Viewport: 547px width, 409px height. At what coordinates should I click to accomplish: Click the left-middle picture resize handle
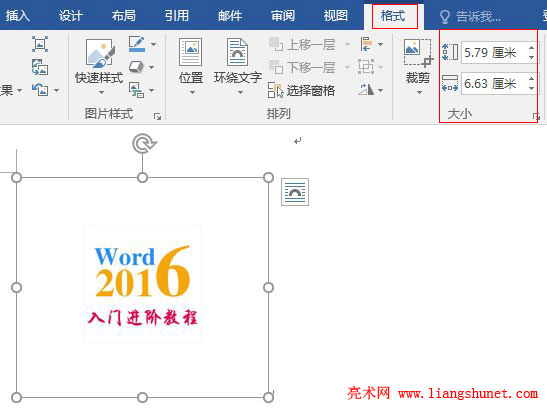(x=16, y=288)
